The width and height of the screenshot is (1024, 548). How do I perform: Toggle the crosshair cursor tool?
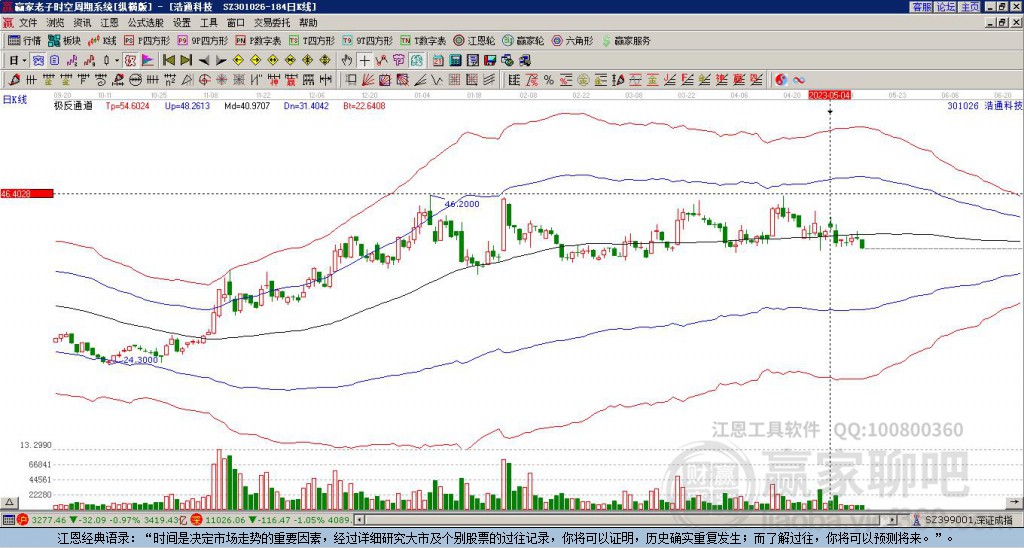(364, 60)
